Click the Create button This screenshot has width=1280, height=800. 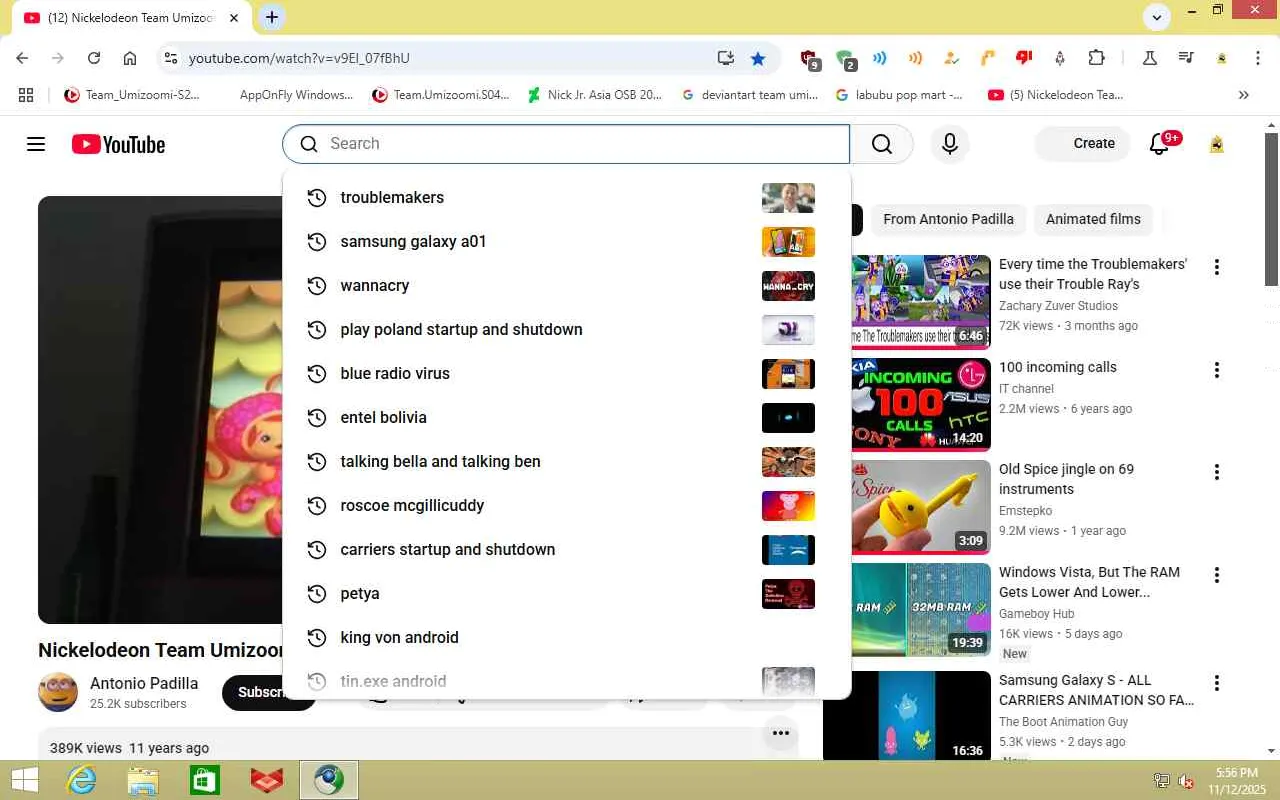click(x=1083, y=144)
